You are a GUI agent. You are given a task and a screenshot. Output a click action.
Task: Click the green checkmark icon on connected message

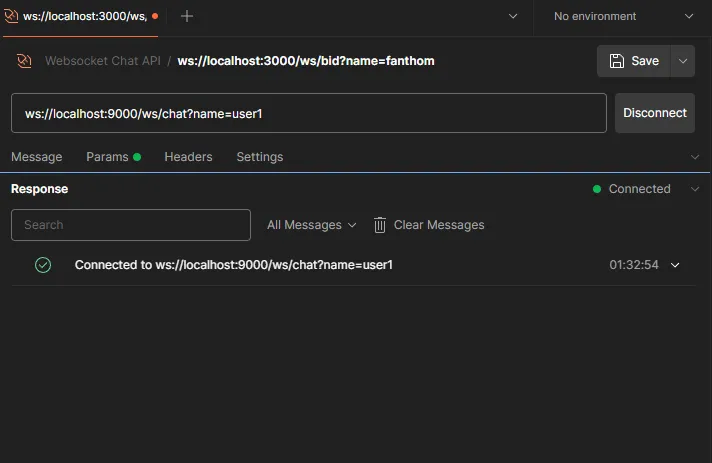point(43,265)
